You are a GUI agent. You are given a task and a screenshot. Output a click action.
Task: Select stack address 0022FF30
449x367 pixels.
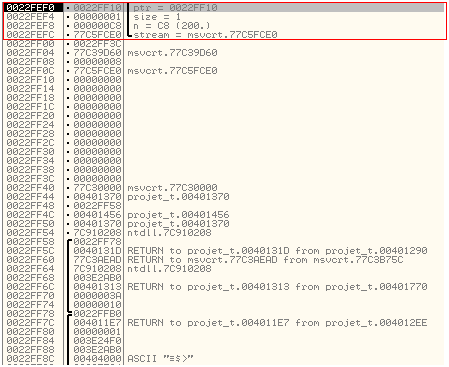pos(30,152)
